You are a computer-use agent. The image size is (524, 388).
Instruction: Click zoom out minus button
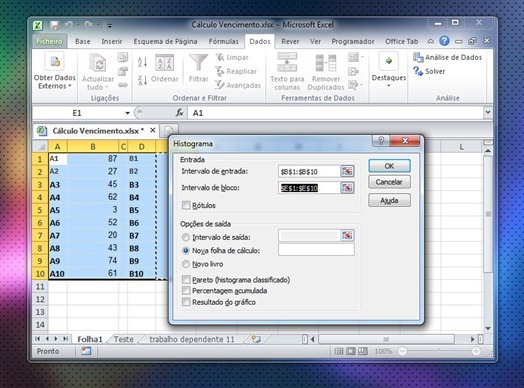coord(402,351)
